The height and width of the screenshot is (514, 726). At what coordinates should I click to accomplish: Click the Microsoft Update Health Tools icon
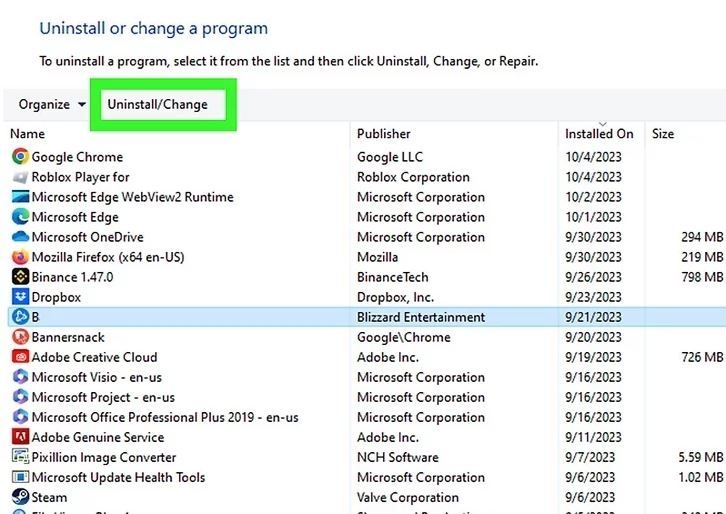point(20,477)
